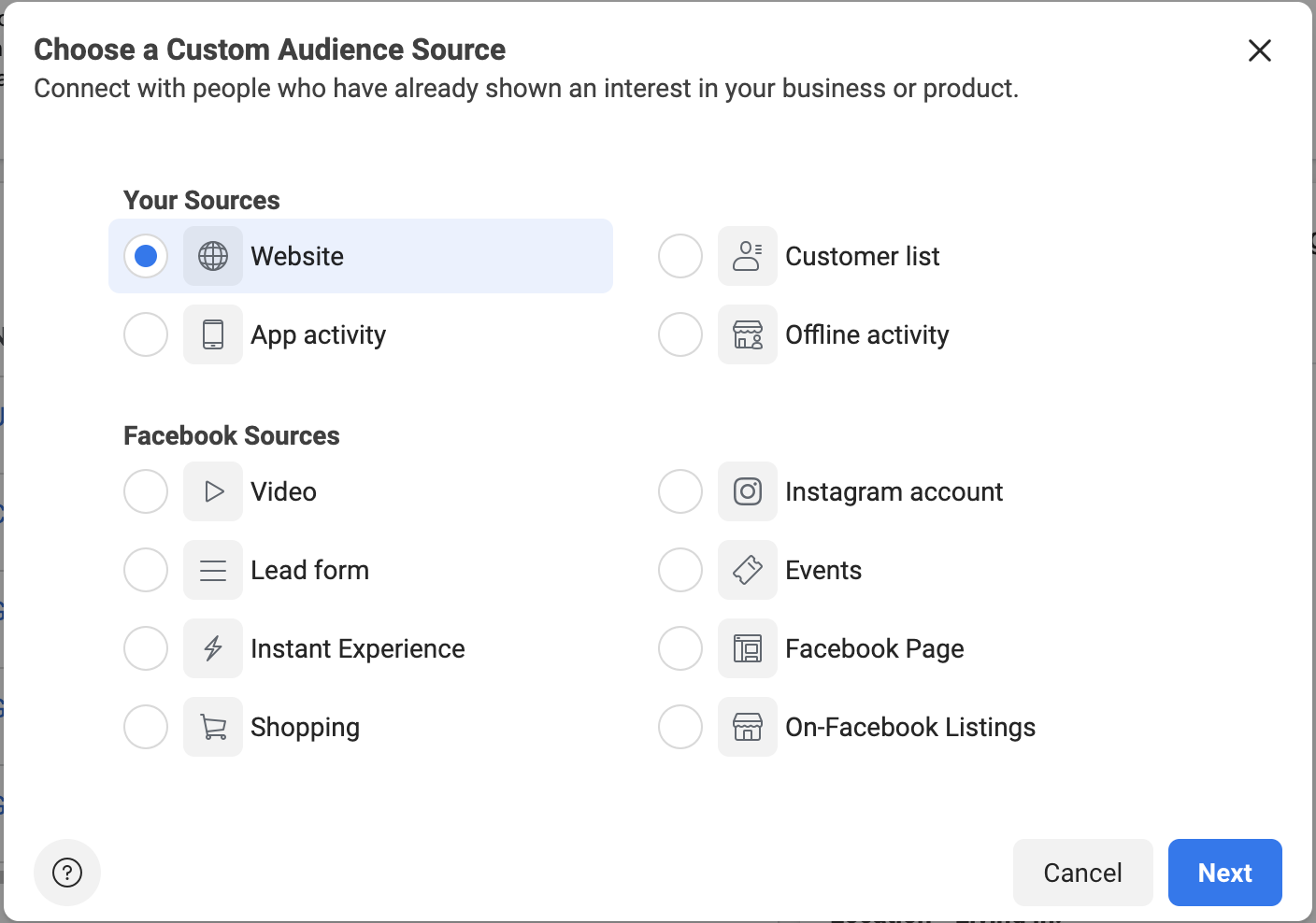
Task: Click the Customer list person icon
Action: pos(748,256)
